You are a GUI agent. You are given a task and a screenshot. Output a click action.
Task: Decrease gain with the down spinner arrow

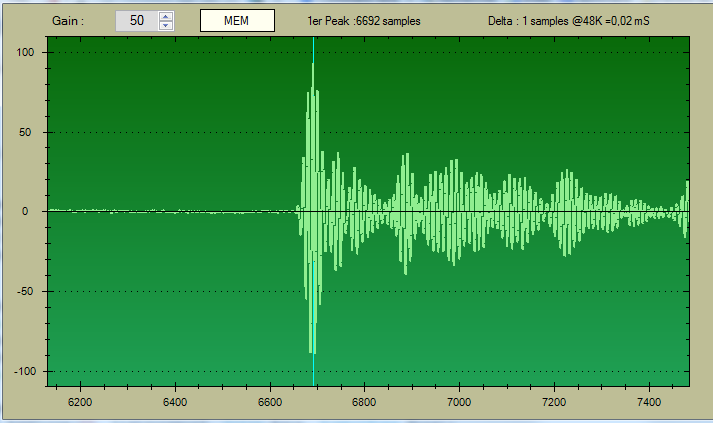pyautogui.click(x=166, y=26)
